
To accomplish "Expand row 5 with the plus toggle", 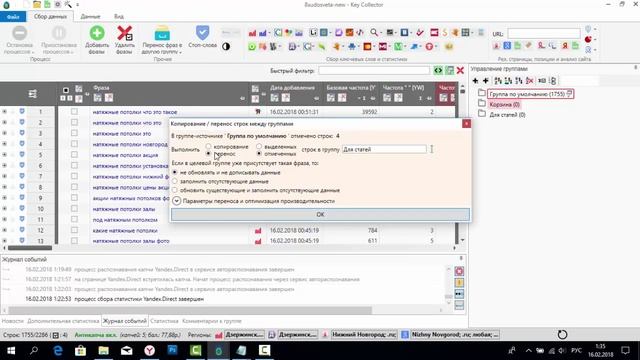I will (x=4, y=155).
